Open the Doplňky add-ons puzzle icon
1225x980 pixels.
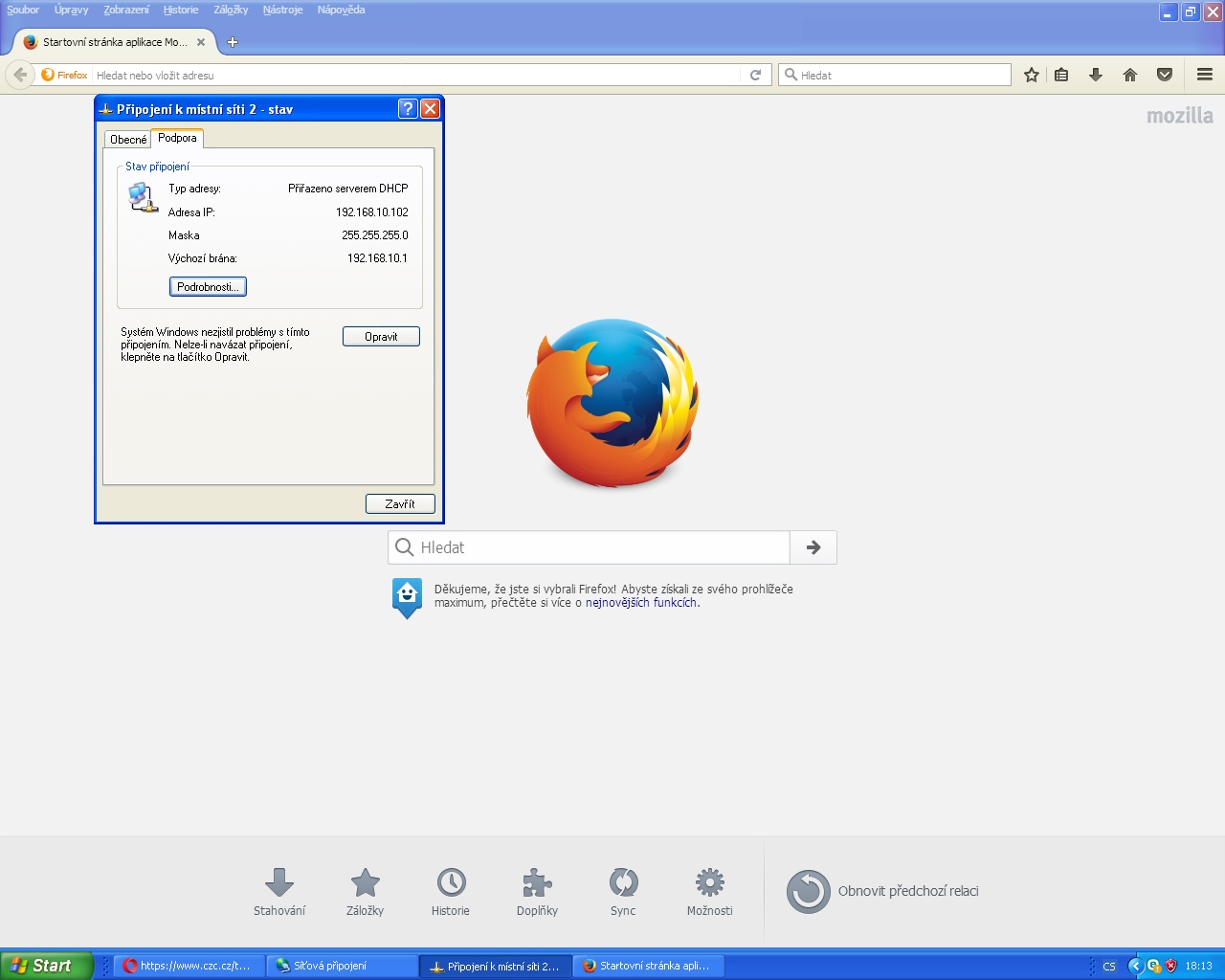point(537,882)
